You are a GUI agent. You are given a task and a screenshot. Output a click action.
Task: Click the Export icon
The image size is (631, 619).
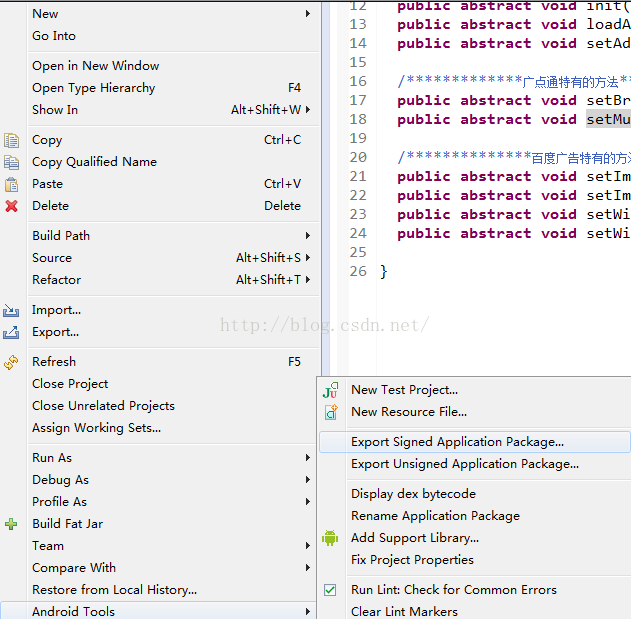12,332
